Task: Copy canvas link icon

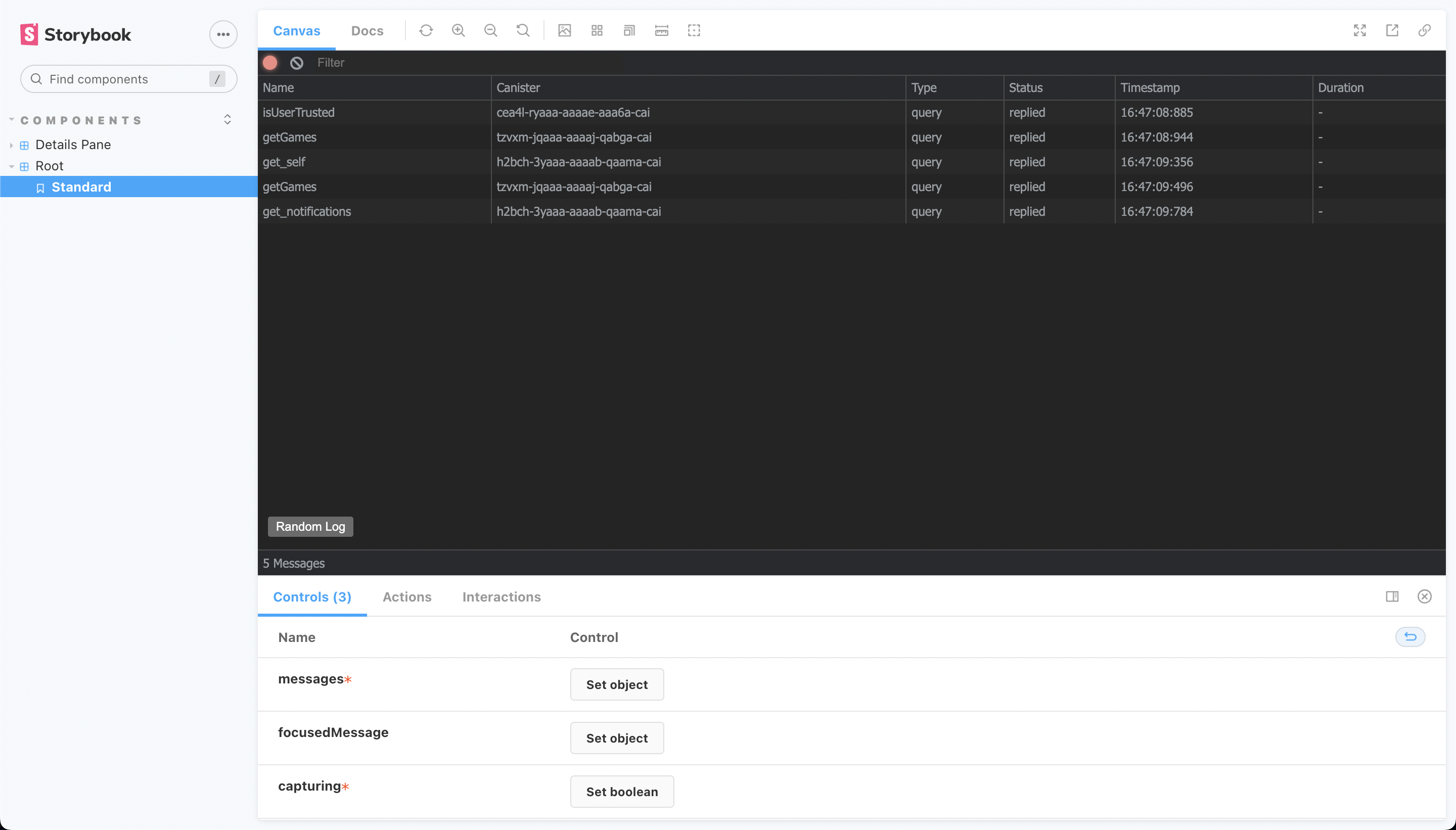Action: click(x=1424, y=30)
